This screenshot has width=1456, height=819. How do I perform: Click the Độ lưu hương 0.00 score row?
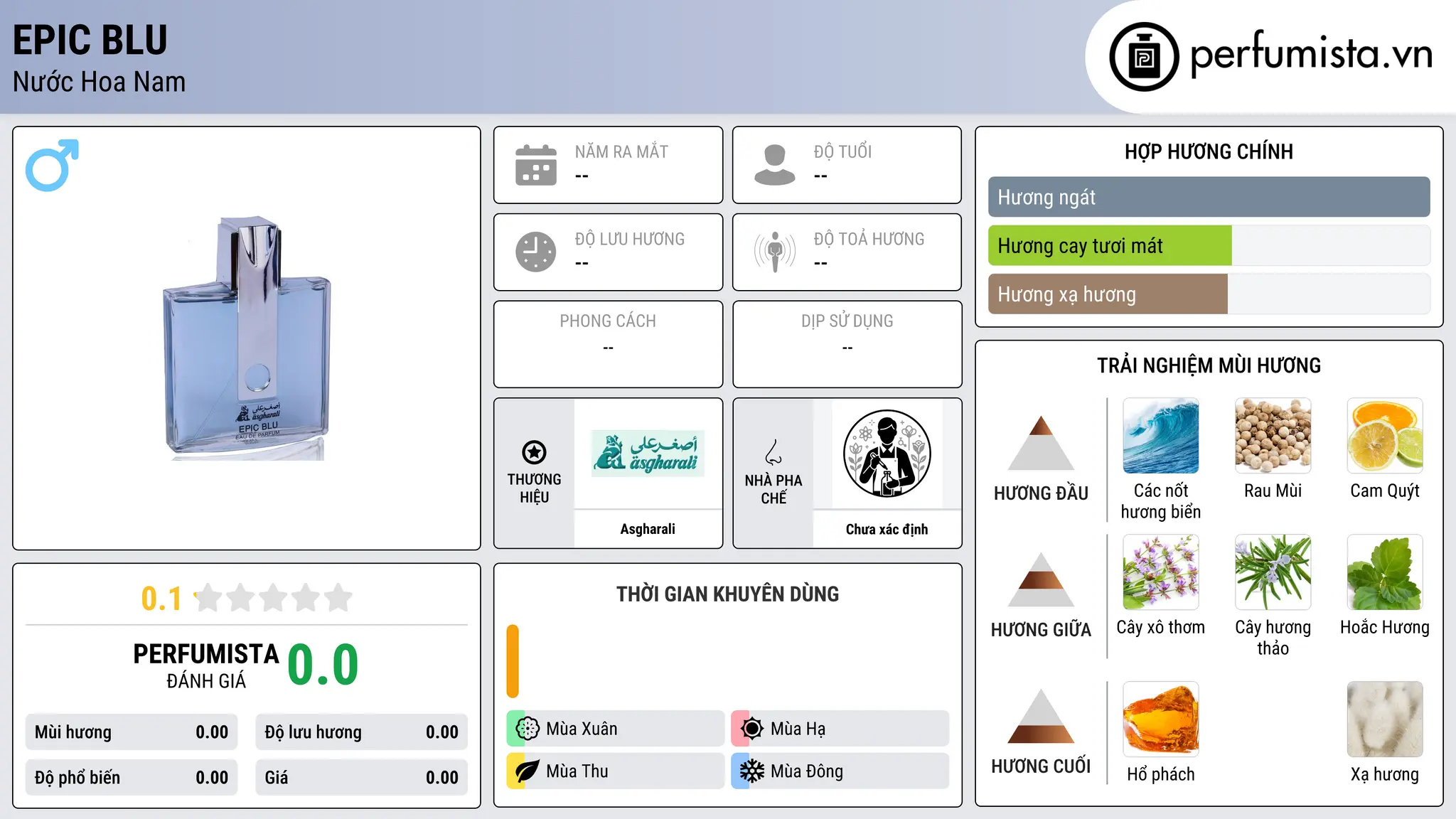(x=361, y=732)
